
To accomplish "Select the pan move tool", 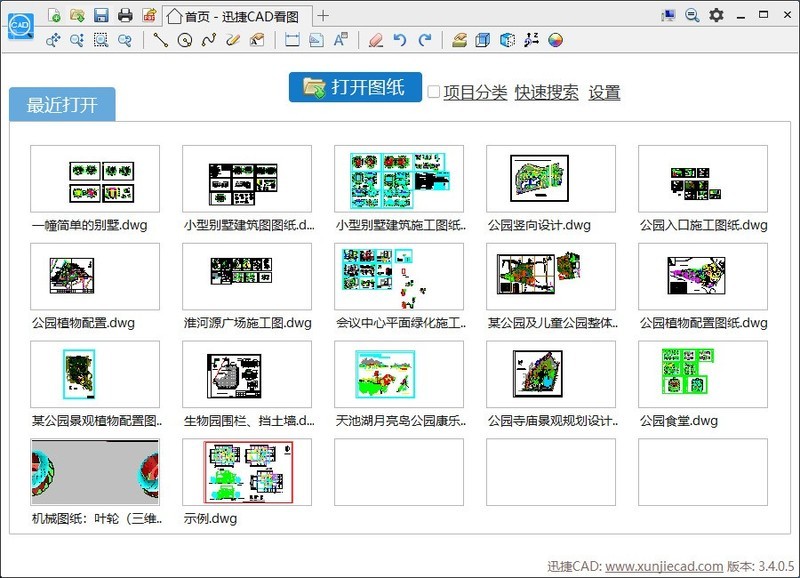I will [x=53, y=40].
